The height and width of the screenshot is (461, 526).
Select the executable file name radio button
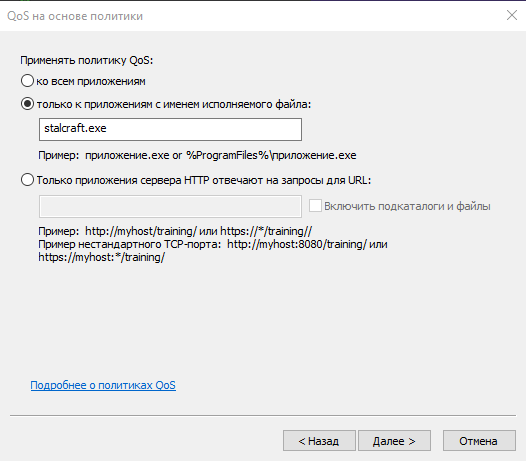tap(27, 104)
